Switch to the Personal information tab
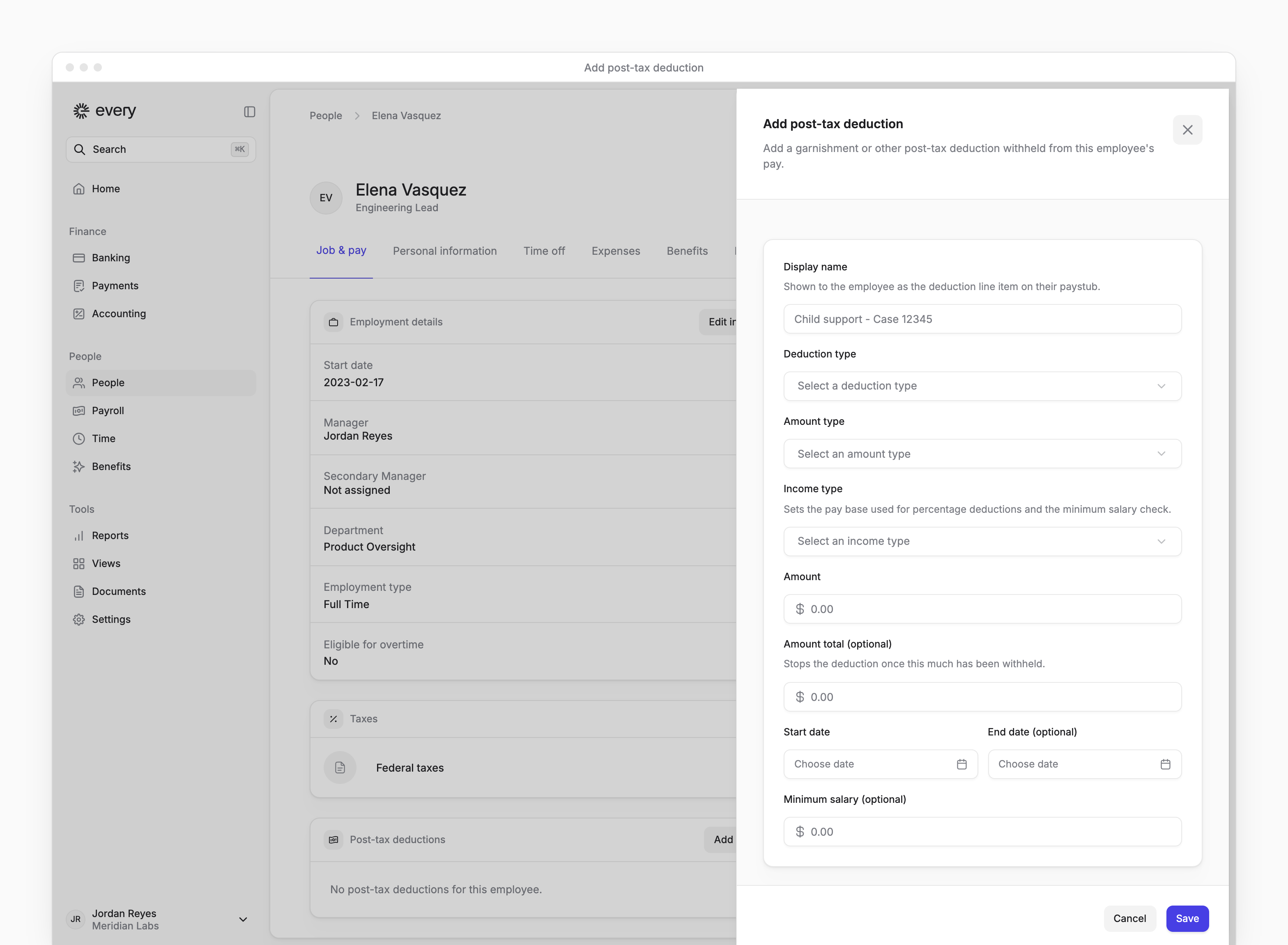1288x945 pixels. tap(445, 251)
